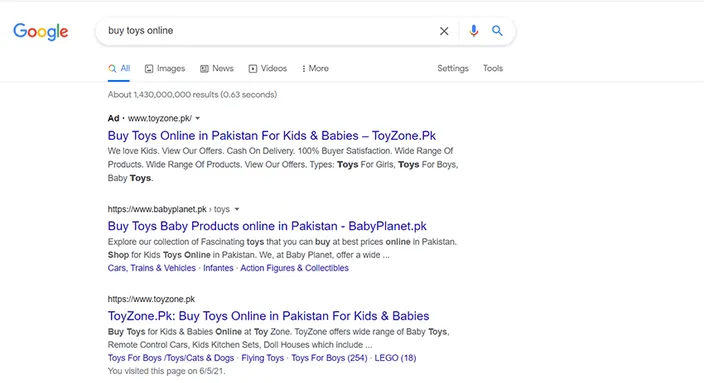Start voice search with microphone icon
This screenshot has width=704, height=383.
(x=474, y=31)
